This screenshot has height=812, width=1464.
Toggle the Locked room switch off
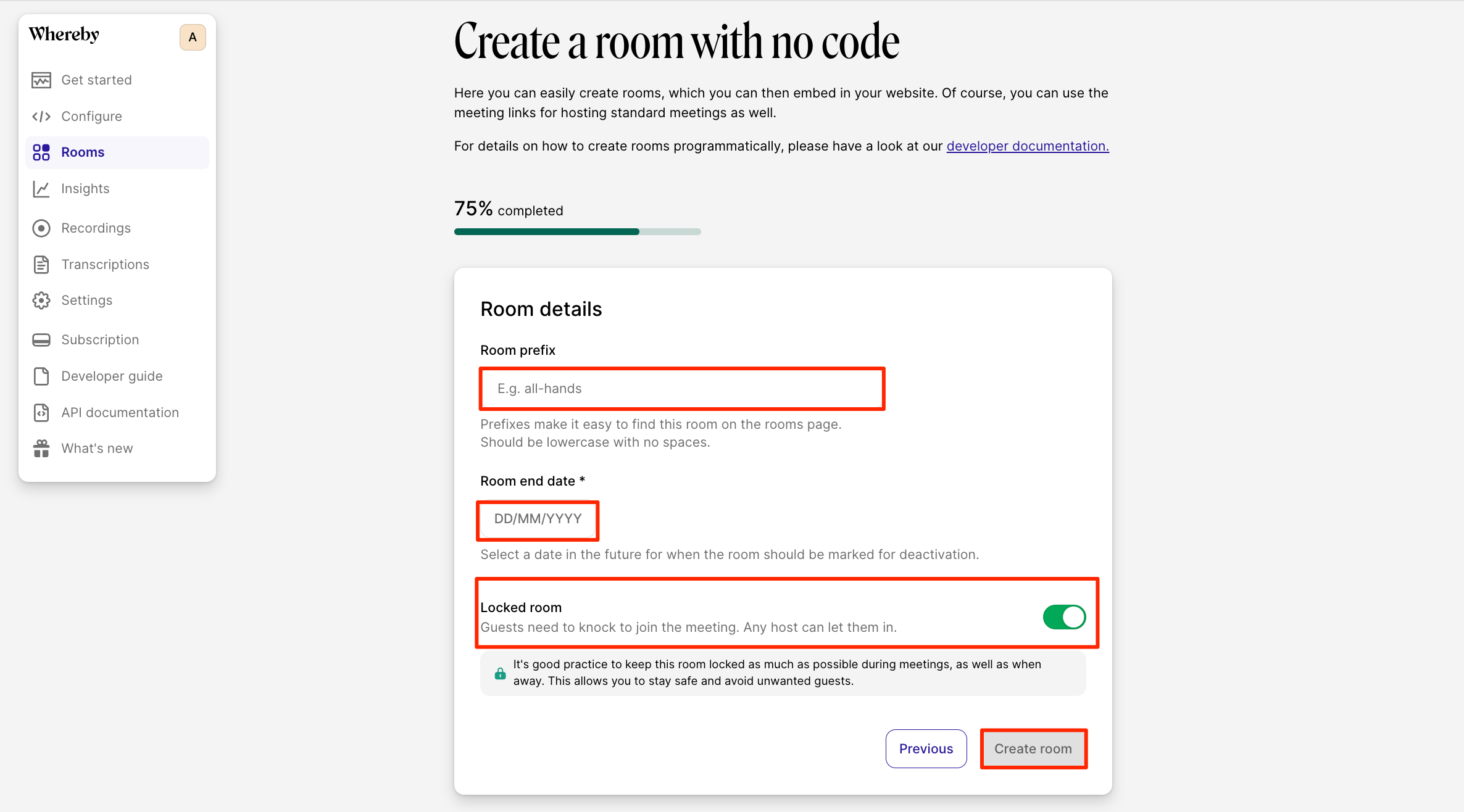point(1064,617)
